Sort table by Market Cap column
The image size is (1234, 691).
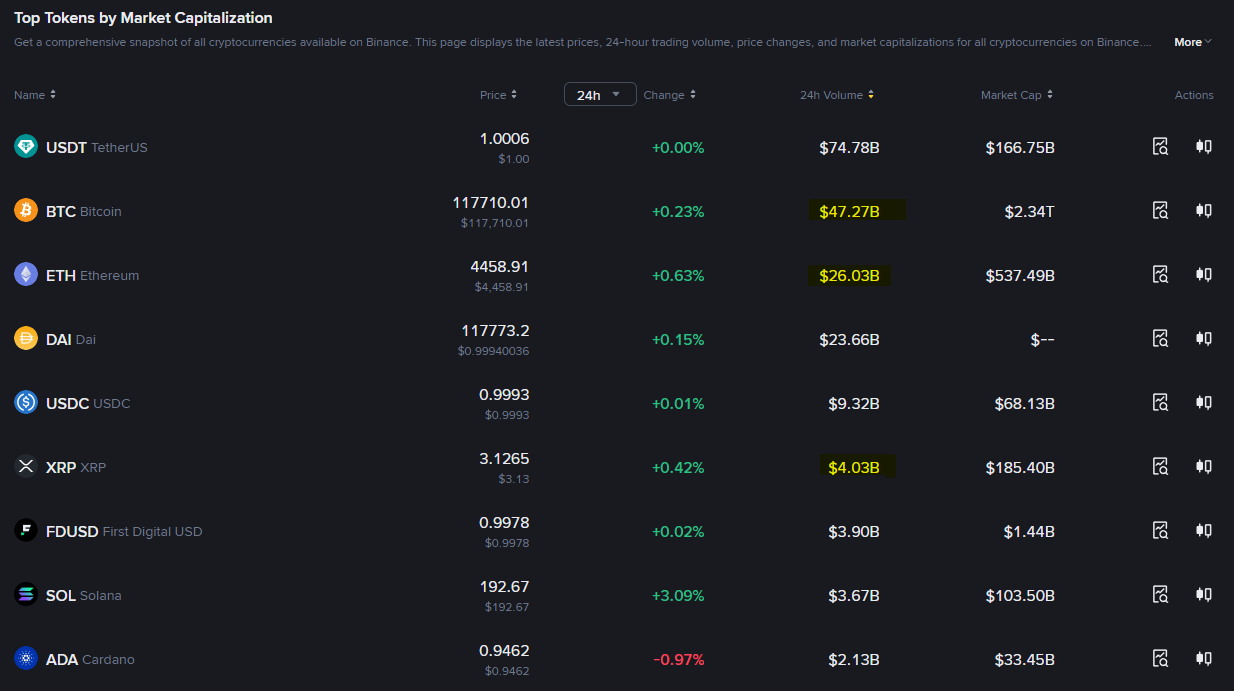pyautogui.click(x=1017, y=95)
